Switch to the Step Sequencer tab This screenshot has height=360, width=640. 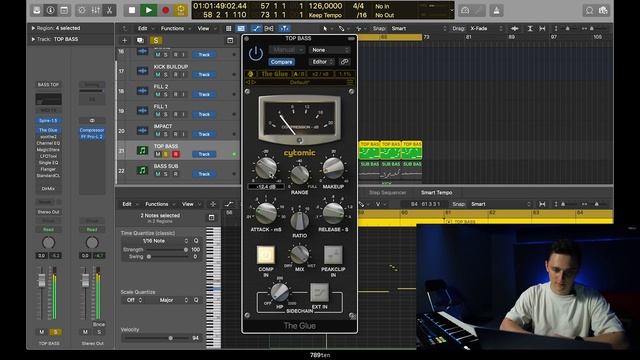coord(387,193)
